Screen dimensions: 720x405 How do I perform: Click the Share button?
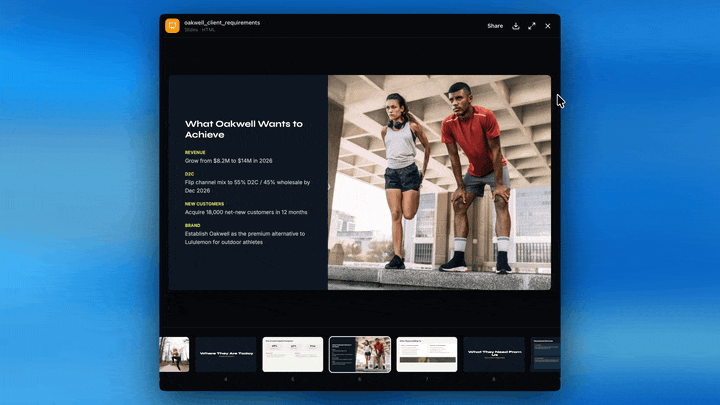click(x=495, y=26)
